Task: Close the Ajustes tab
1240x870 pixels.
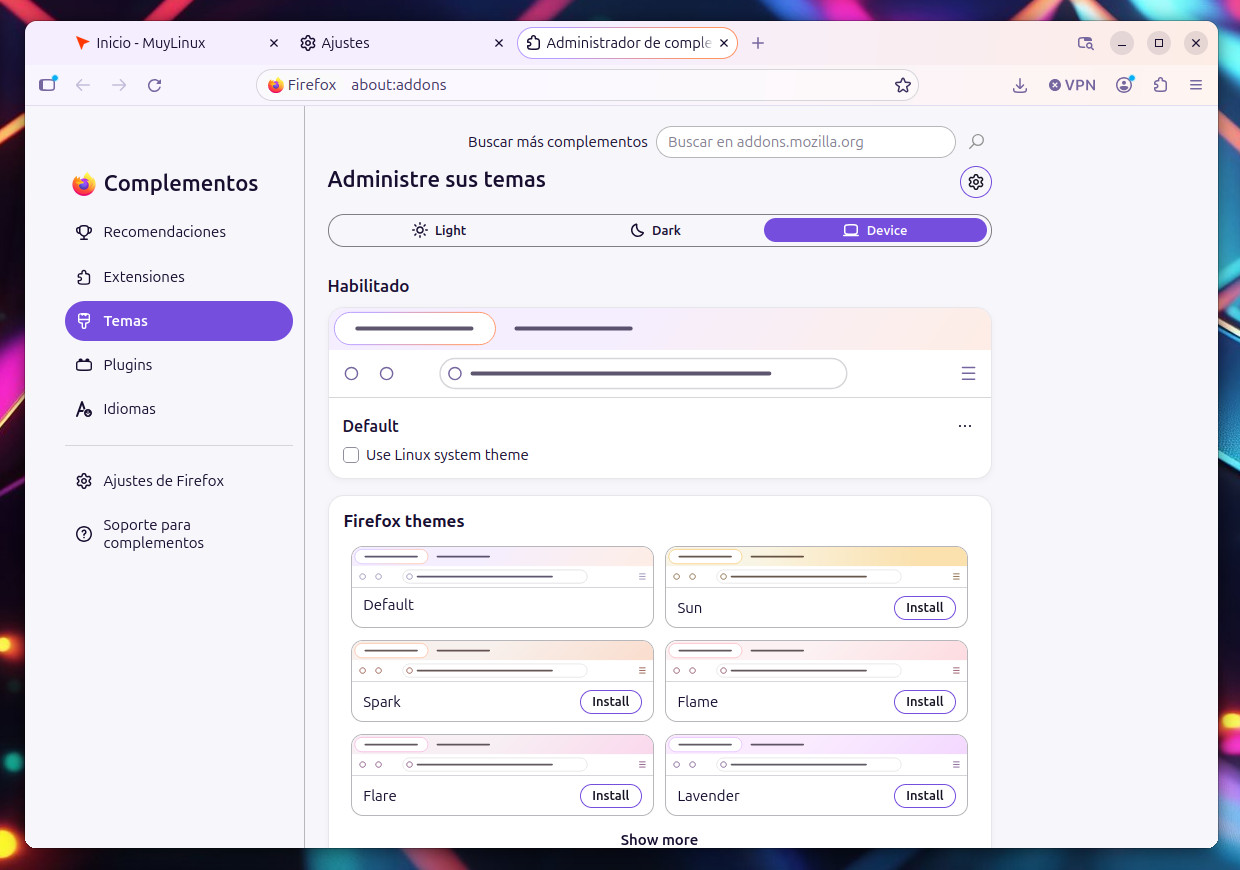Action: pos(499,43)
